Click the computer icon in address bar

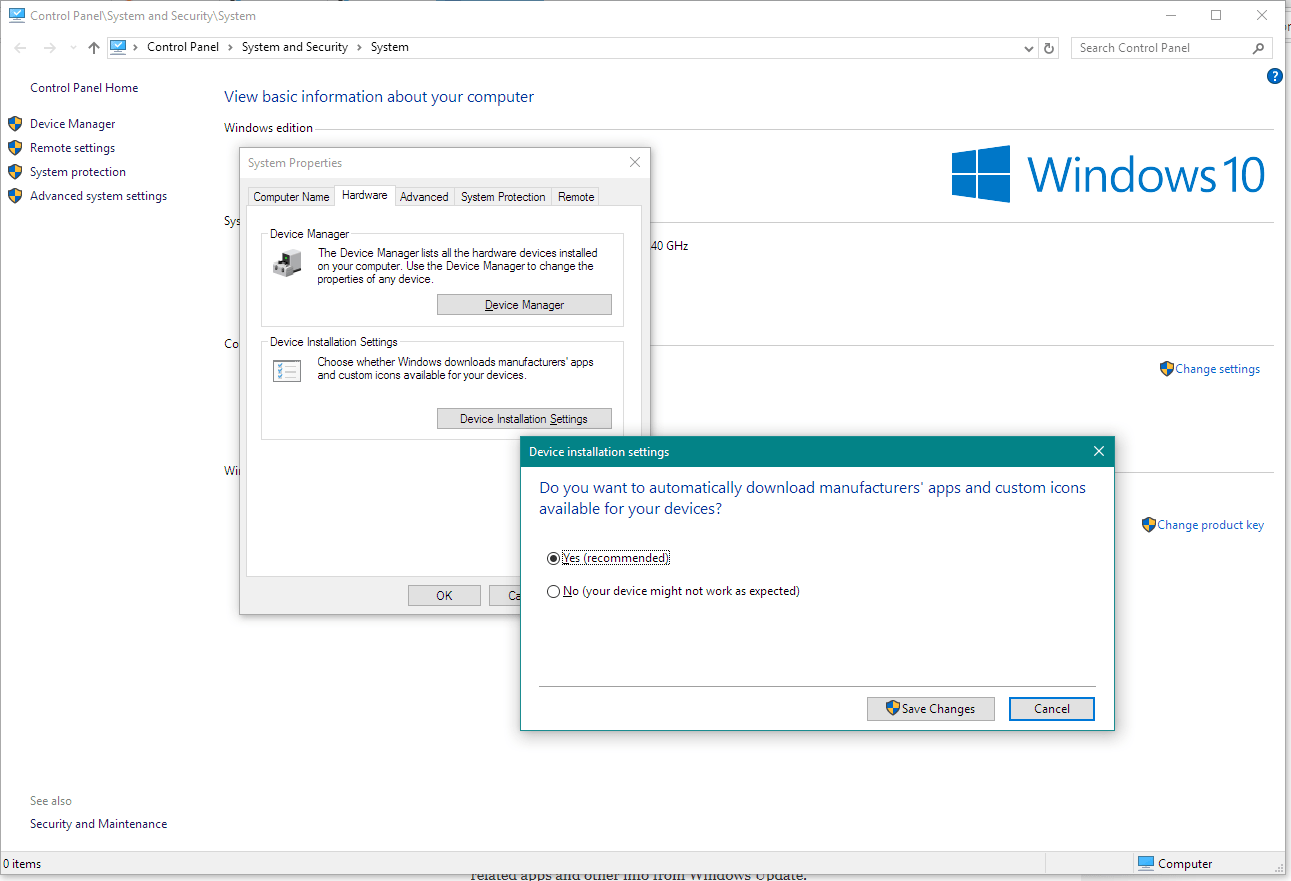click(119, 47)
